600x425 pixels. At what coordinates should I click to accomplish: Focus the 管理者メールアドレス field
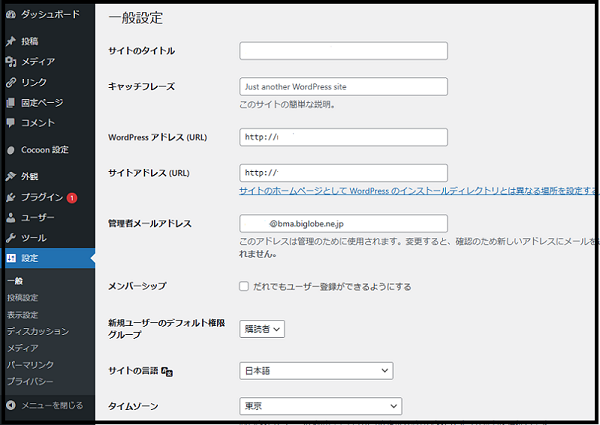tap(344, 223)
